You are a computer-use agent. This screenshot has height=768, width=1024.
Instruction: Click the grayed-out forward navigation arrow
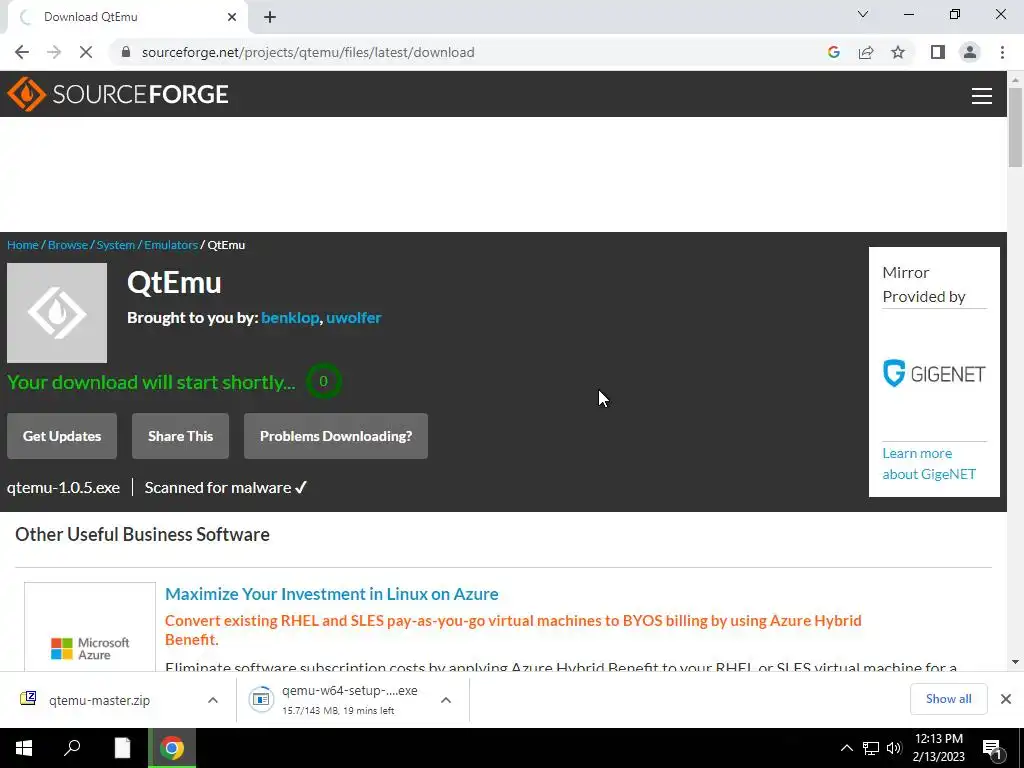tap(54, 52)
